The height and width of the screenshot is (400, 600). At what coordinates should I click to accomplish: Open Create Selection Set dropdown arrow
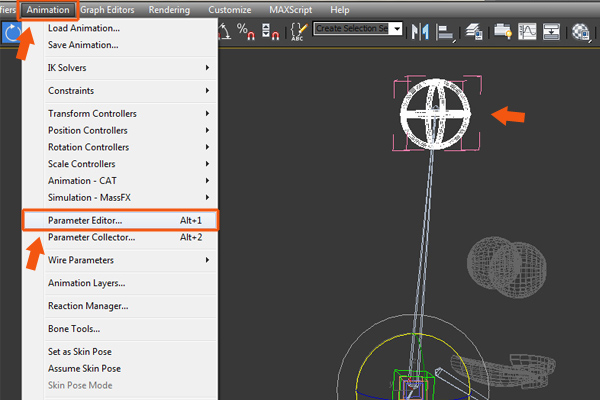tap(397, 29)
